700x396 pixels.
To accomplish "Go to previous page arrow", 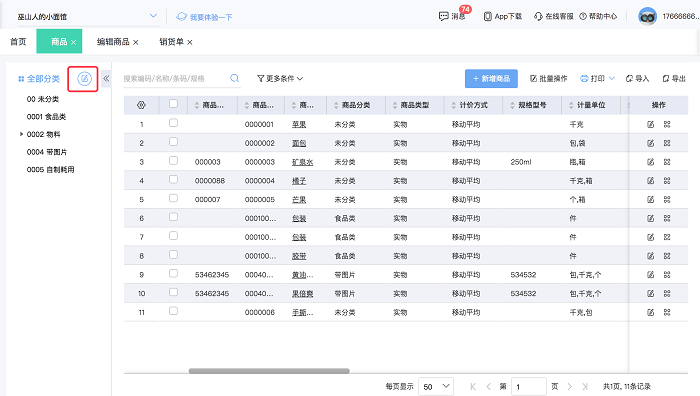I will pos(488,387).
